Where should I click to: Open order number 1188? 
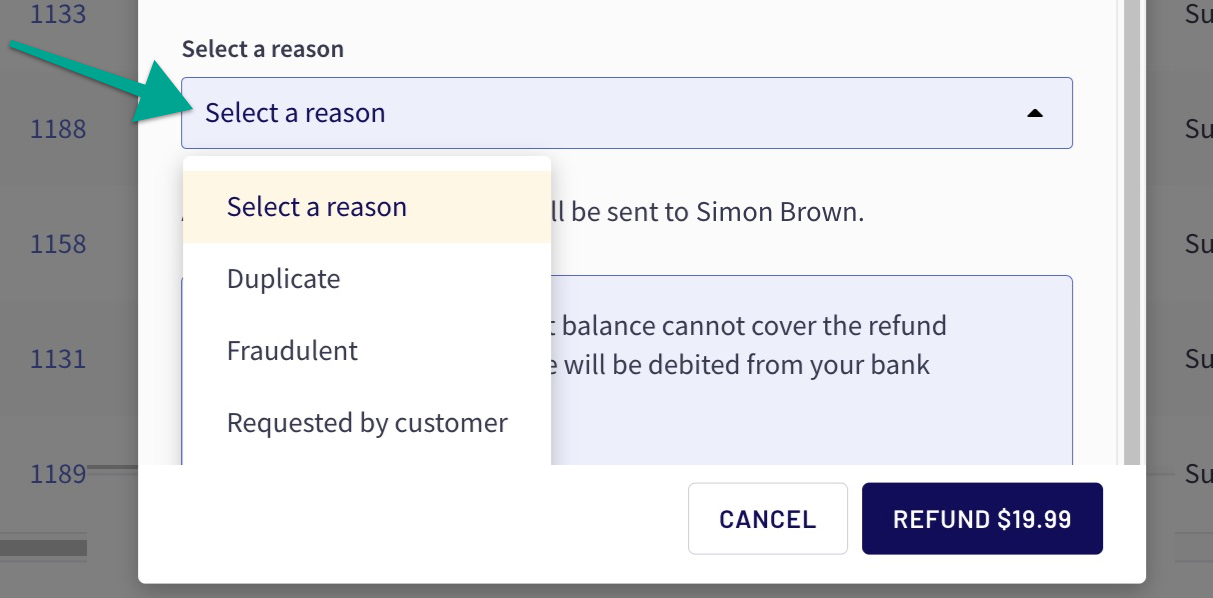(x=58, y=129)
